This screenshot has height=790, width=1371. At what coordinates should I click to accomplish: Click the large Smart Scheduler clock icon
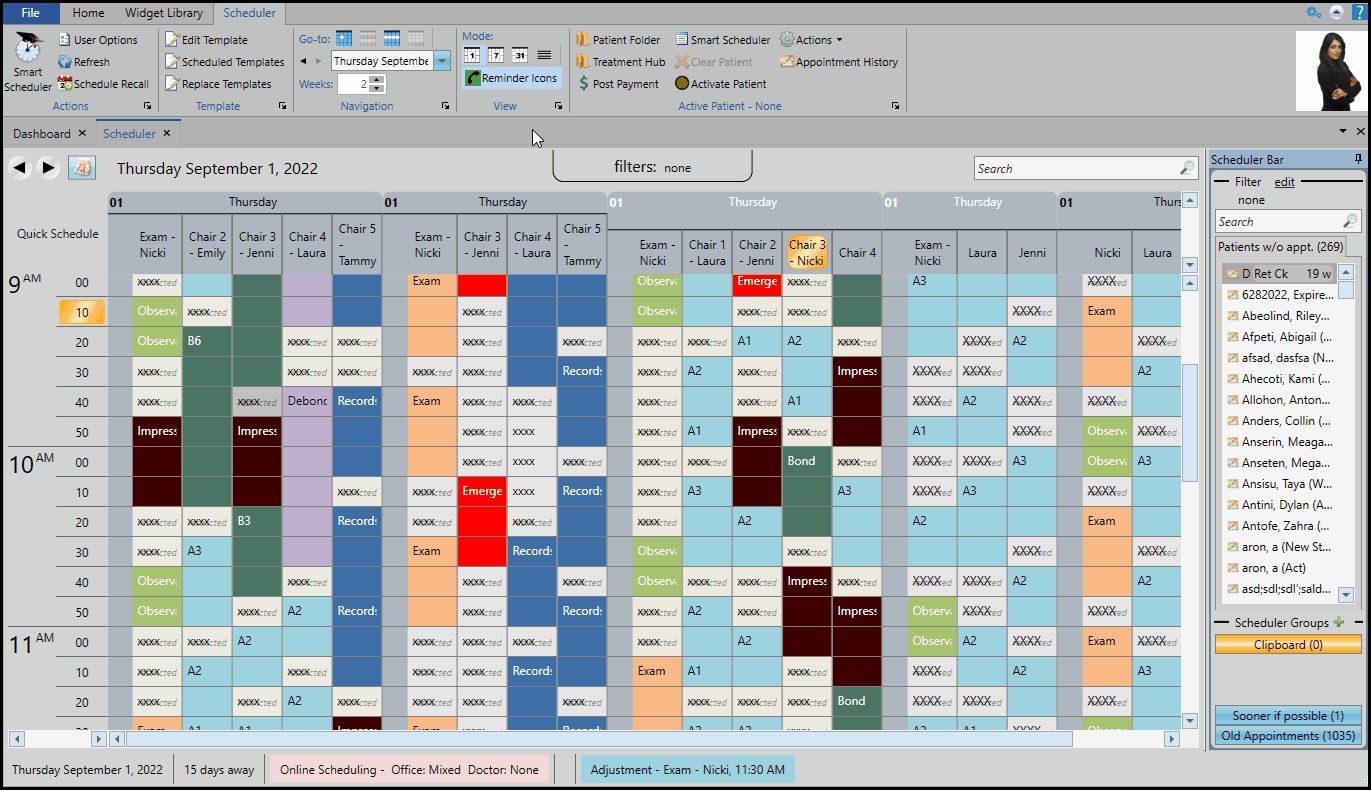point(28,47)
